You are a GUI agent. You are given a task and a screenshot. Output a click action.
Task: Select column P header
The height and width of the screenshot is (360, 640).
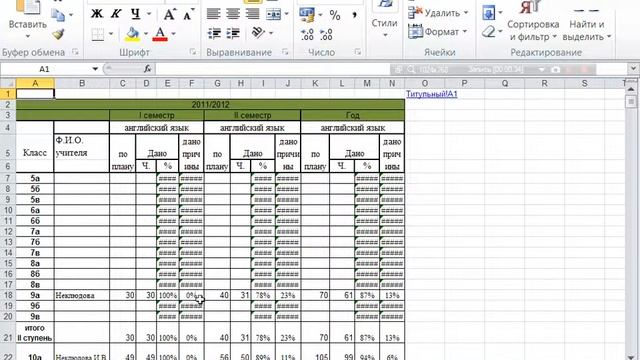[x=464, y=83]
